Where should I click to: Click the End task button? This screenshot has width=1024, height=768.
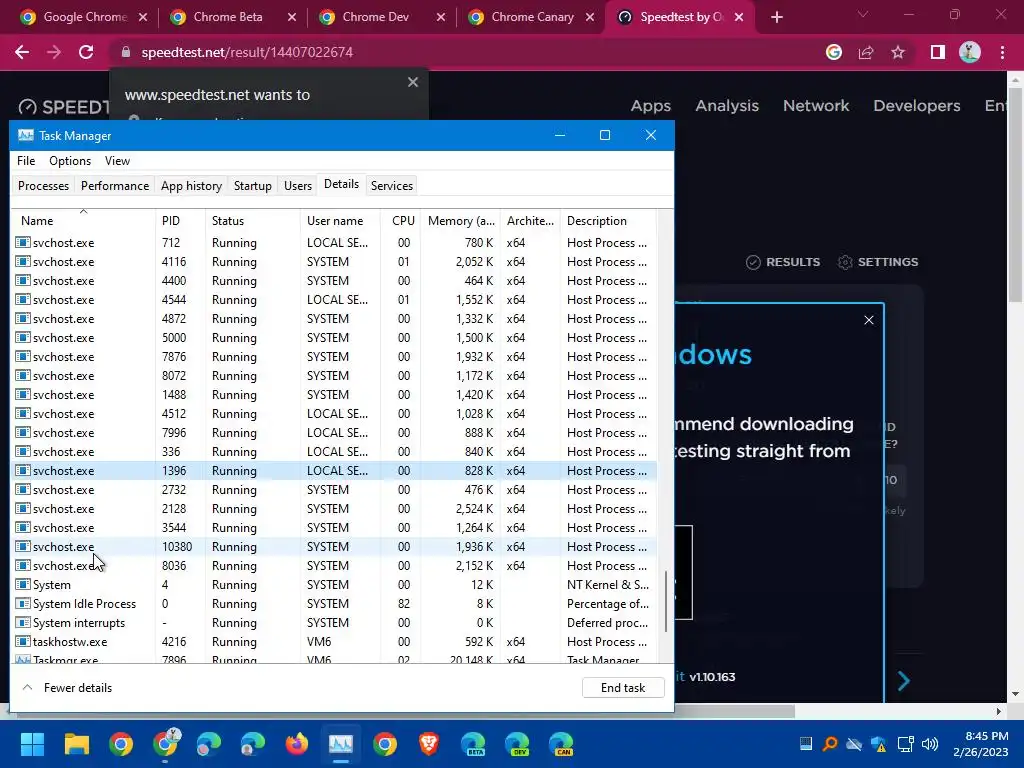(x=623, y=688)
